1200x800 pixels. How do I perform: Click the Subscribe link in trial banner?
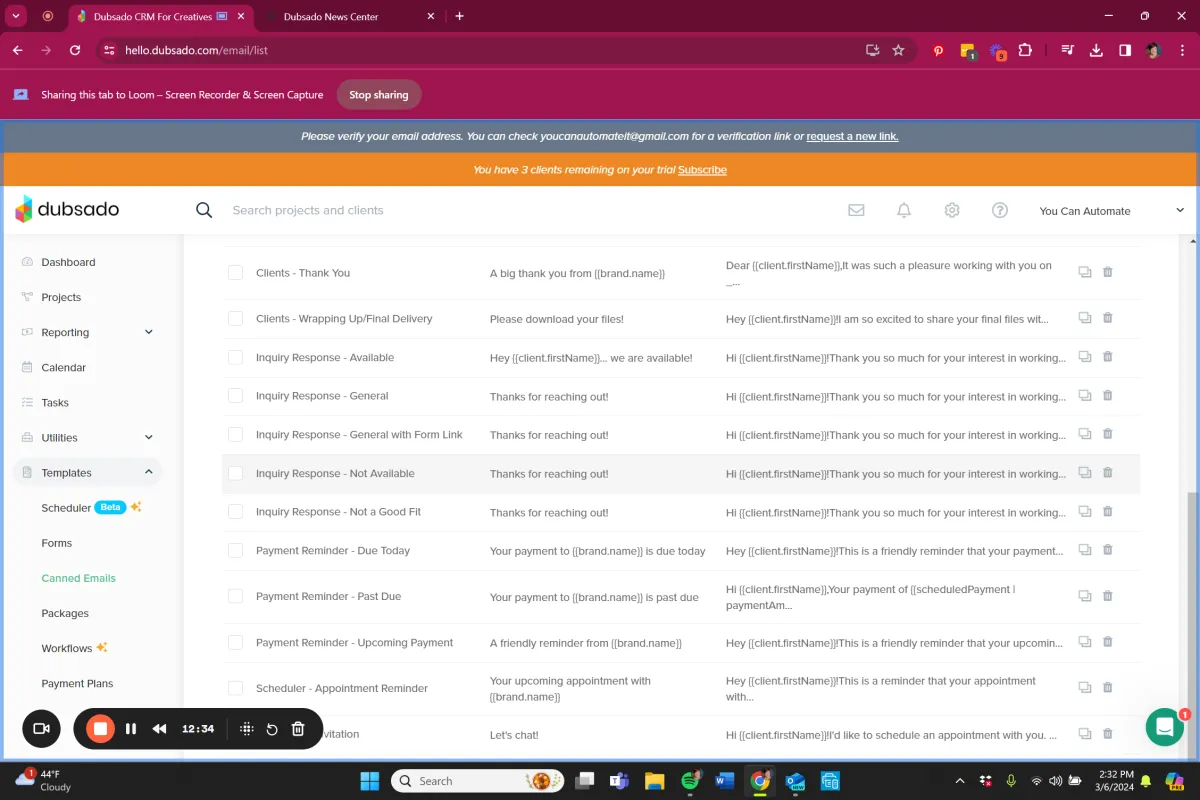click(702, 170)
